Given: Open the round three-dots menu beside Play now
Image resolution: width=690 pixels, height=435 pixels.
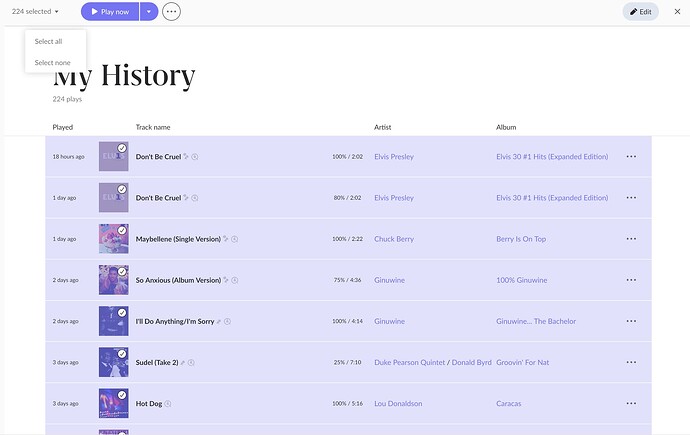Looking at the screenshot, I should [171, 11].
